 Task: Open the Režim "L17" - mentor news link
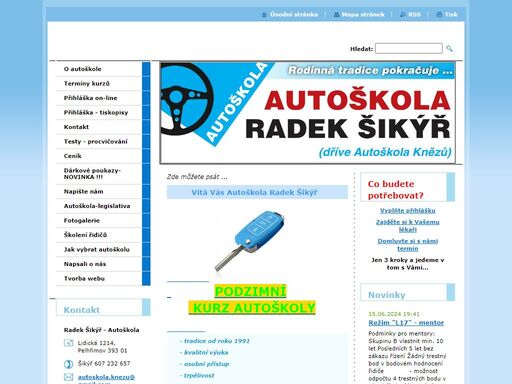point(406,323)
